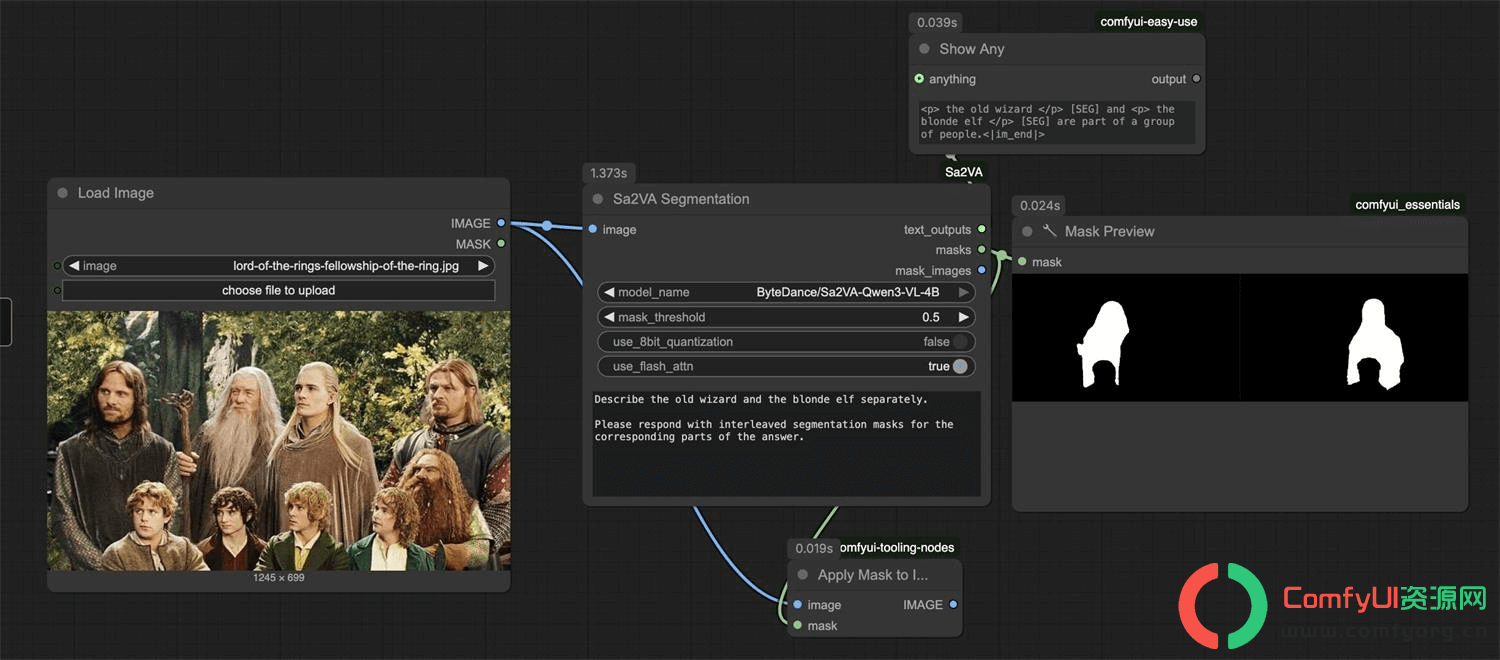Image resolution: width=1500 pixels, height=660 pixels.
Task: Click the mask input port on Mask Preview
Action: click(x=1022, y=262)
